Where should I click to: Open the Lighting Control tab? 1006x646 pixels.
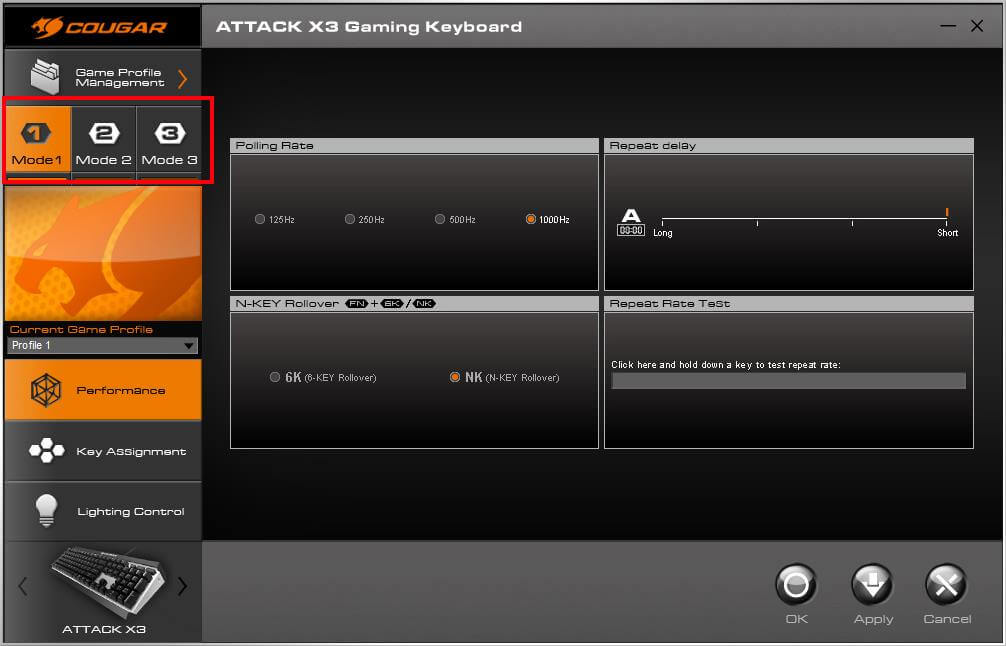[x=103, y=512]
